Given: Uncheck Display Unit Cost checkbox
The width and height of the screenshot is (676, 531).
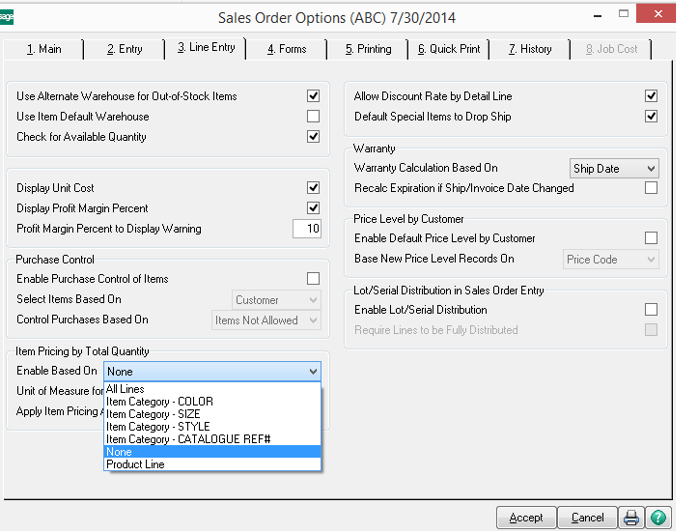Looking at the screenshot, I should tap(313, 188).
